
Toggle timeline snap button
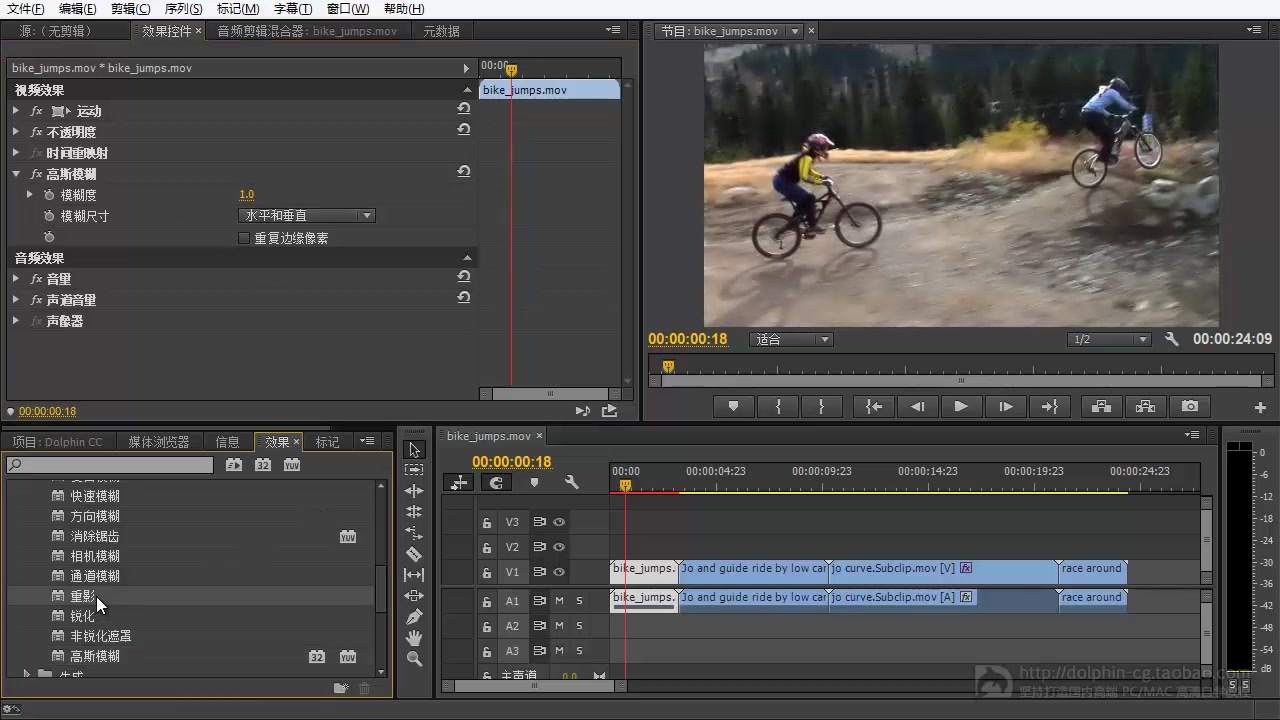click(x=495, y=482)
